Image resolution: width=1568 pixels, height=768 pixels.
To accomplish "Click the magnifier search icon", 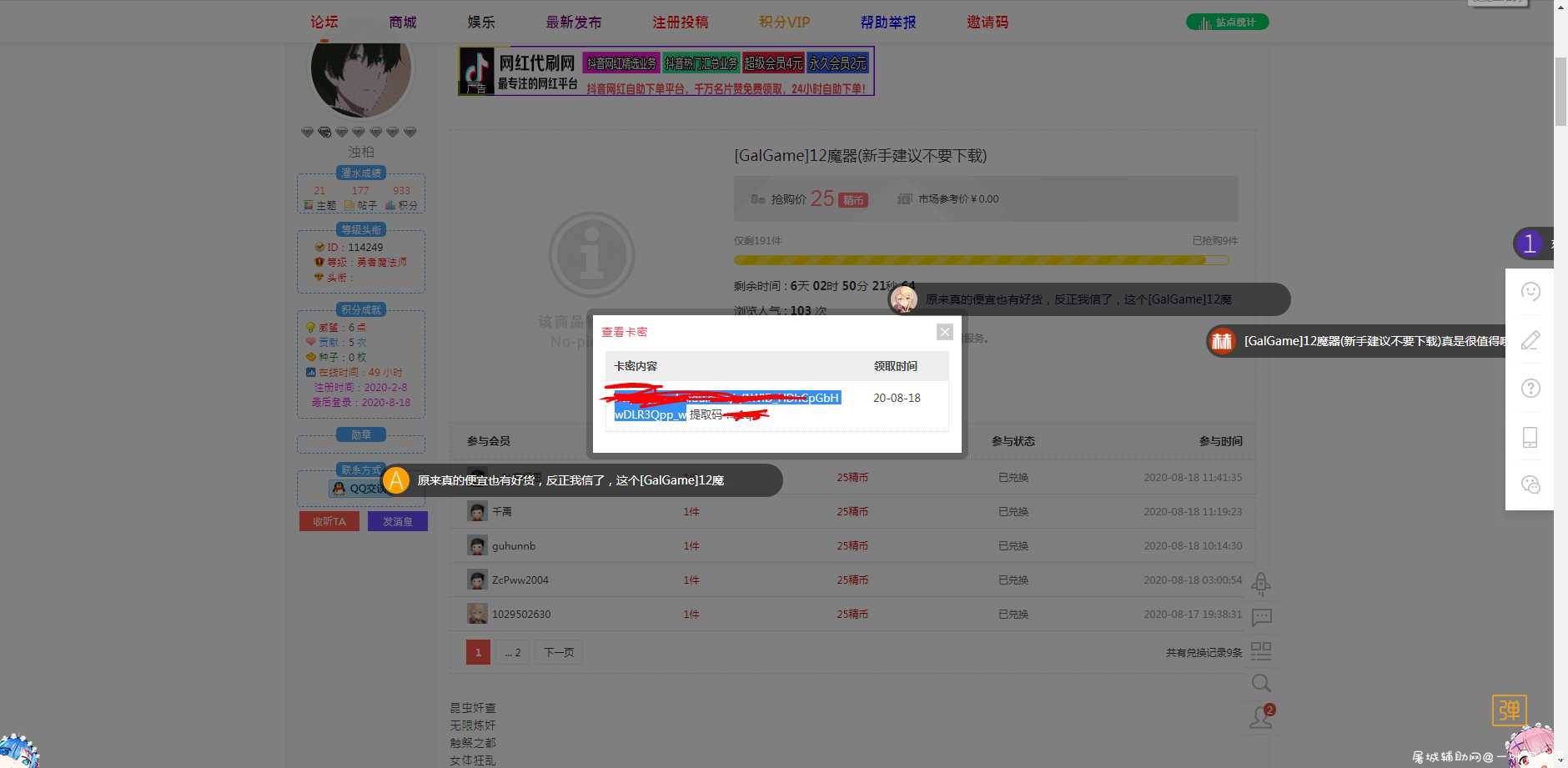I will coord(1261,684).
